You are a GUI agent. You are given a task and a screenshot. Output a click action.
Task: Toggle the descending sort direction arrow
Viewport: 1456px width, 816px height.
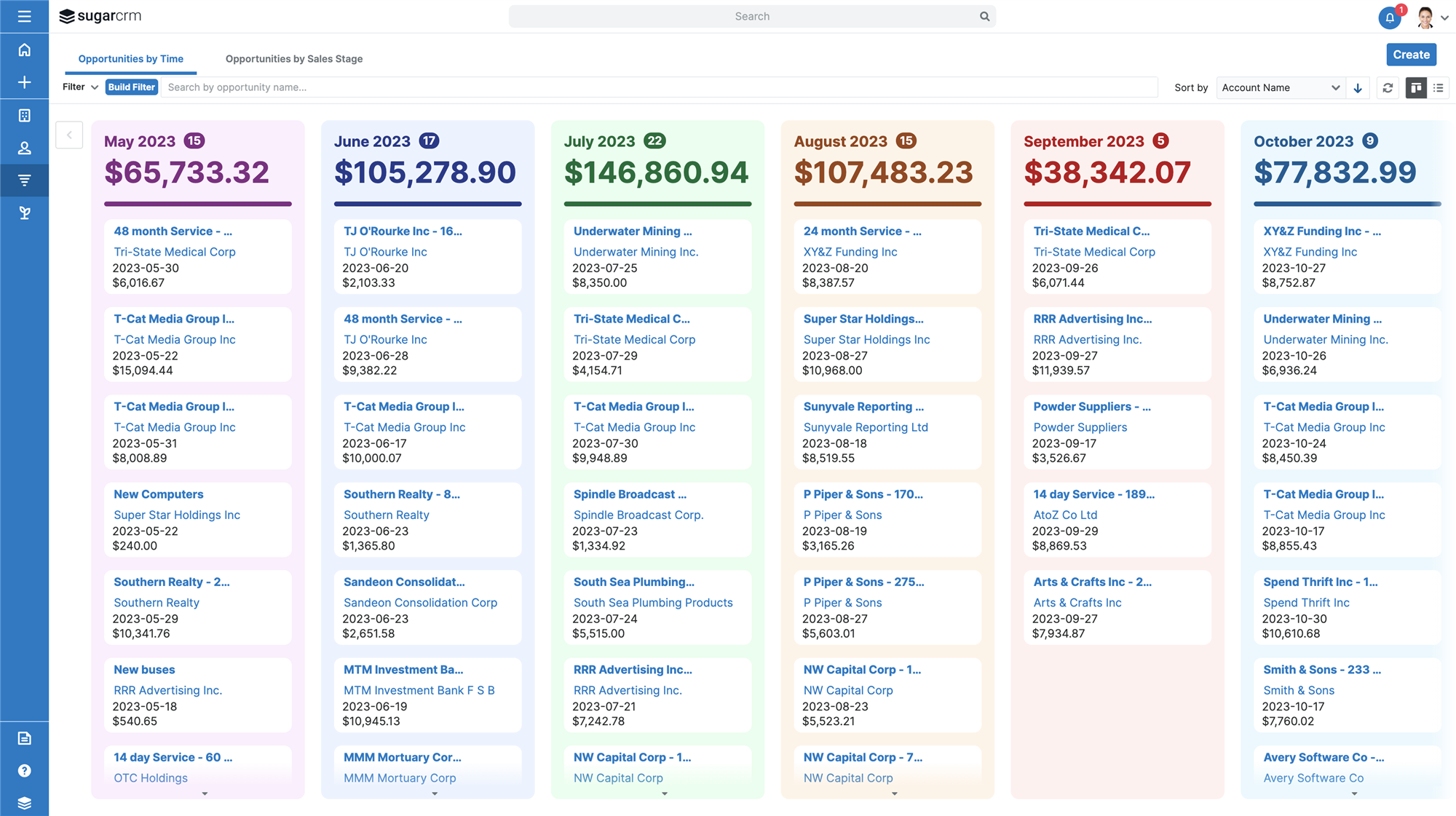click(1358, 87)
